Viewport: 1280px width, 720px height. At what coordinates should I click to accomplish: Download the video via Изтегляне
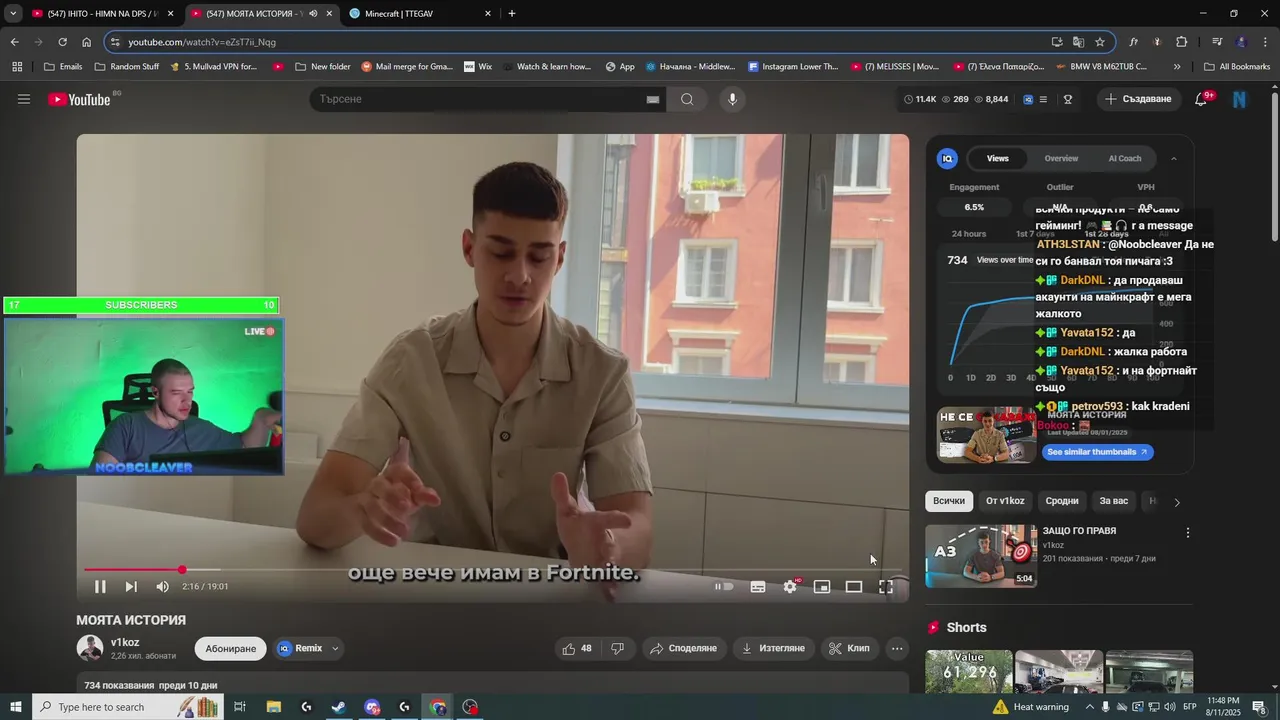pos(773,648)
